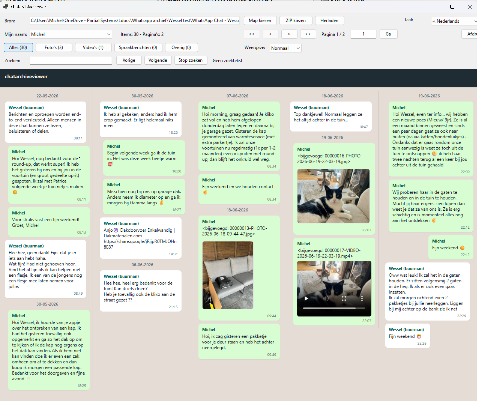Select the Overig filter tab

tap(182, 48)
